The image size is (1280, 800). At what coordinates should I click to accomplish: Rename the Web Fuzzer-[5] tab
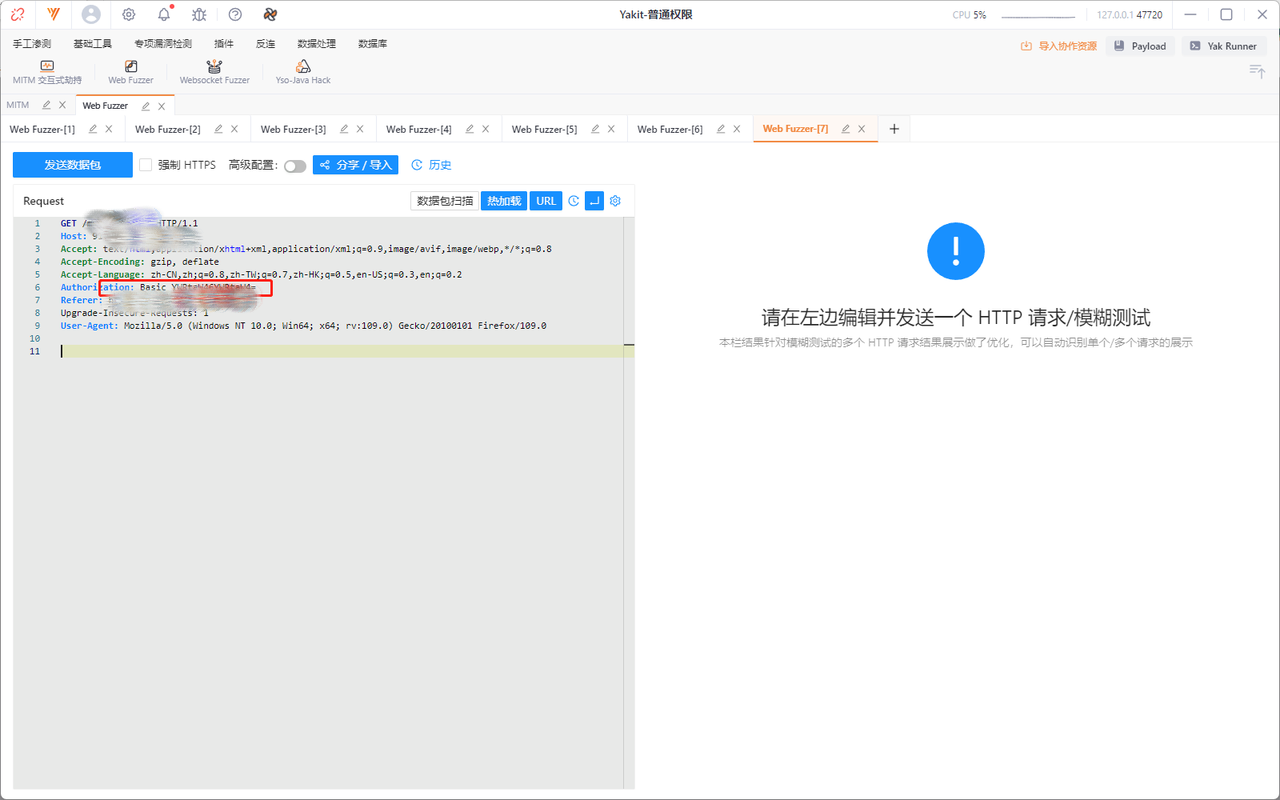[596, 129]
